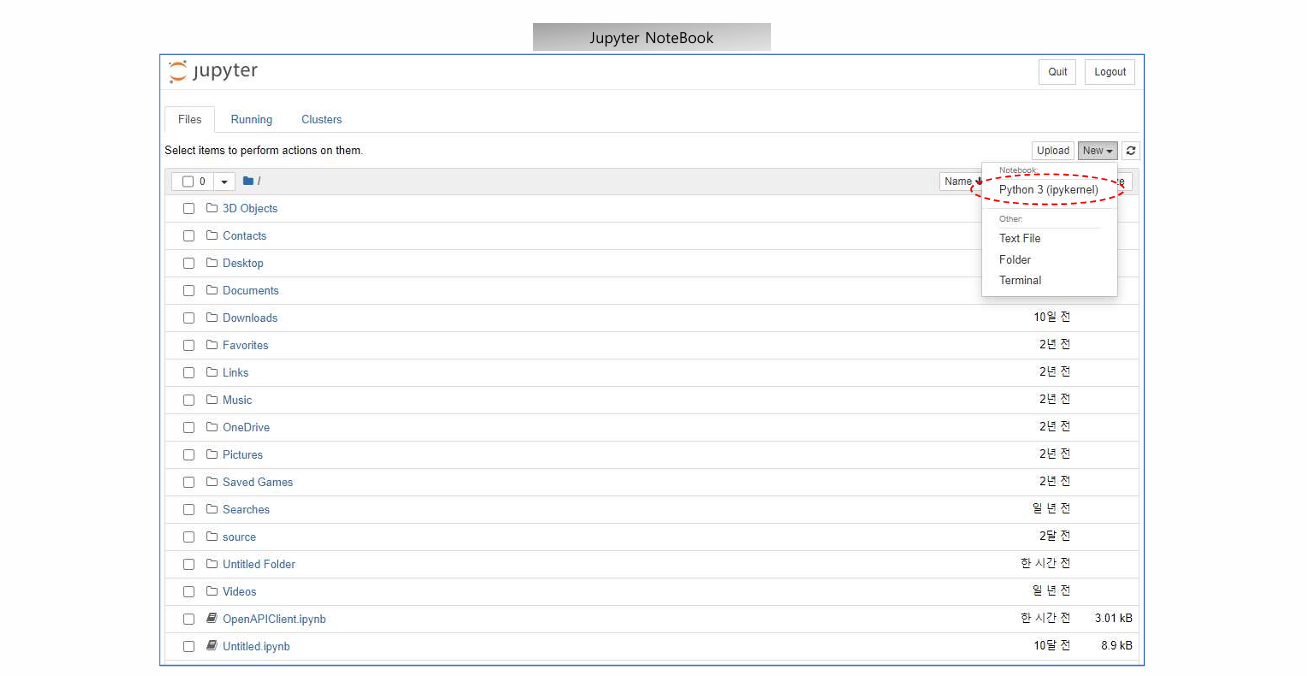The height and width of the screenshot is (676, 1307).
Task: Check the 3D Objects folder checkbox
Action: [x=188, y=209]
